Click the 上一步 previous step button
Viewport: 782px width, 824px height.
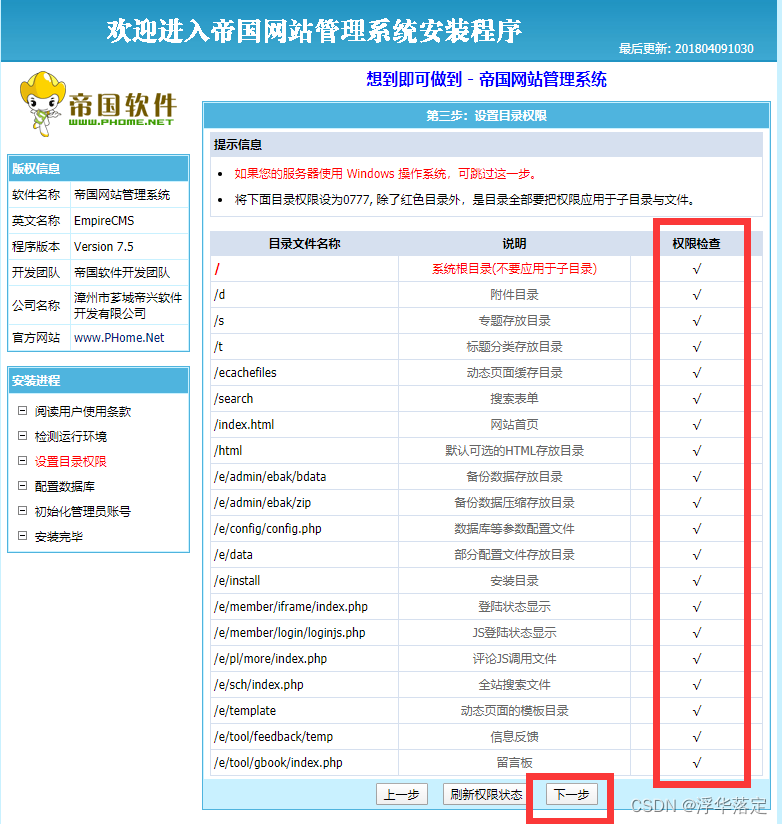coord(402,794)
